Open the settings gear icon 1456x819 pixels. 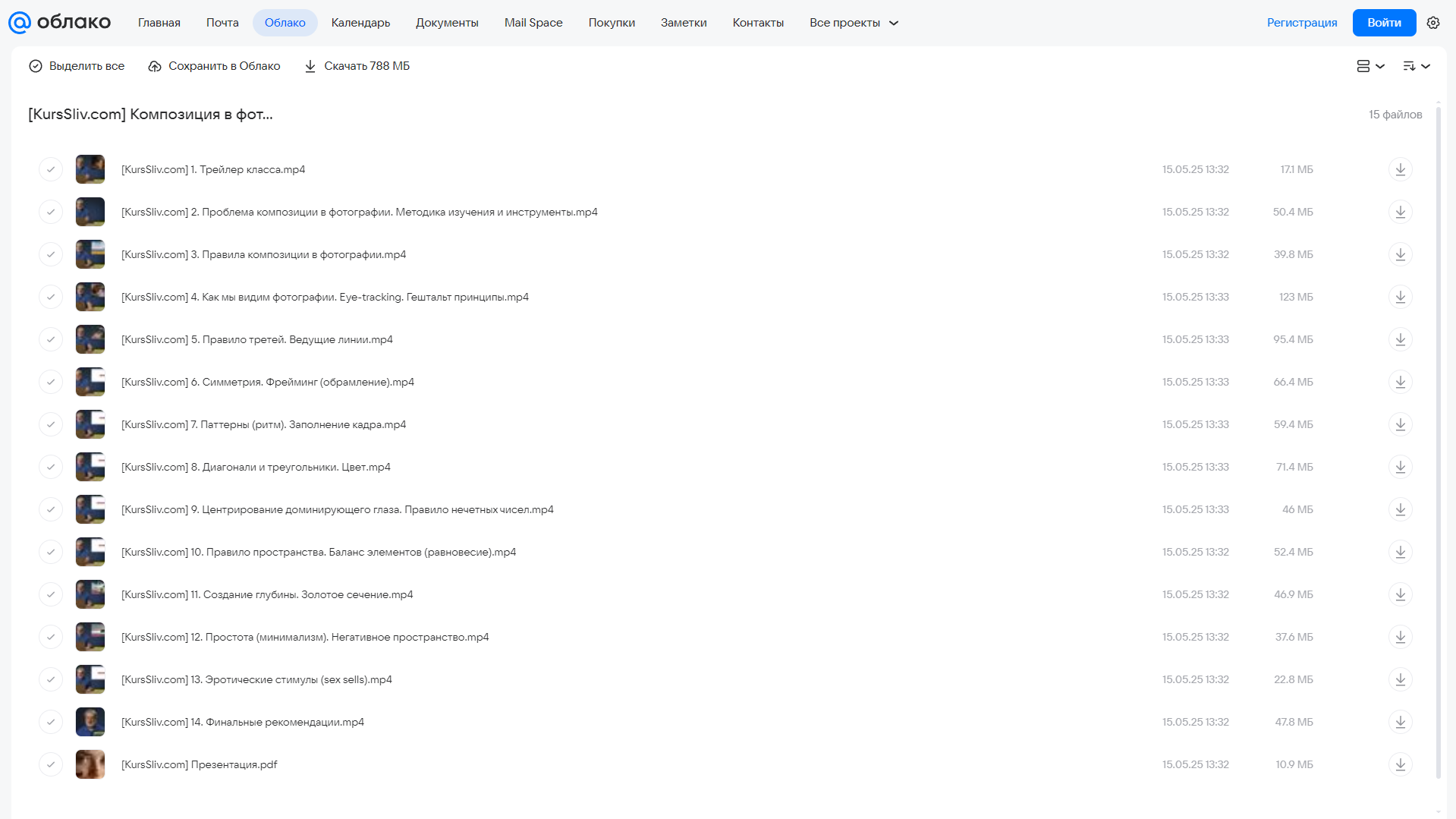[1432, 23]
